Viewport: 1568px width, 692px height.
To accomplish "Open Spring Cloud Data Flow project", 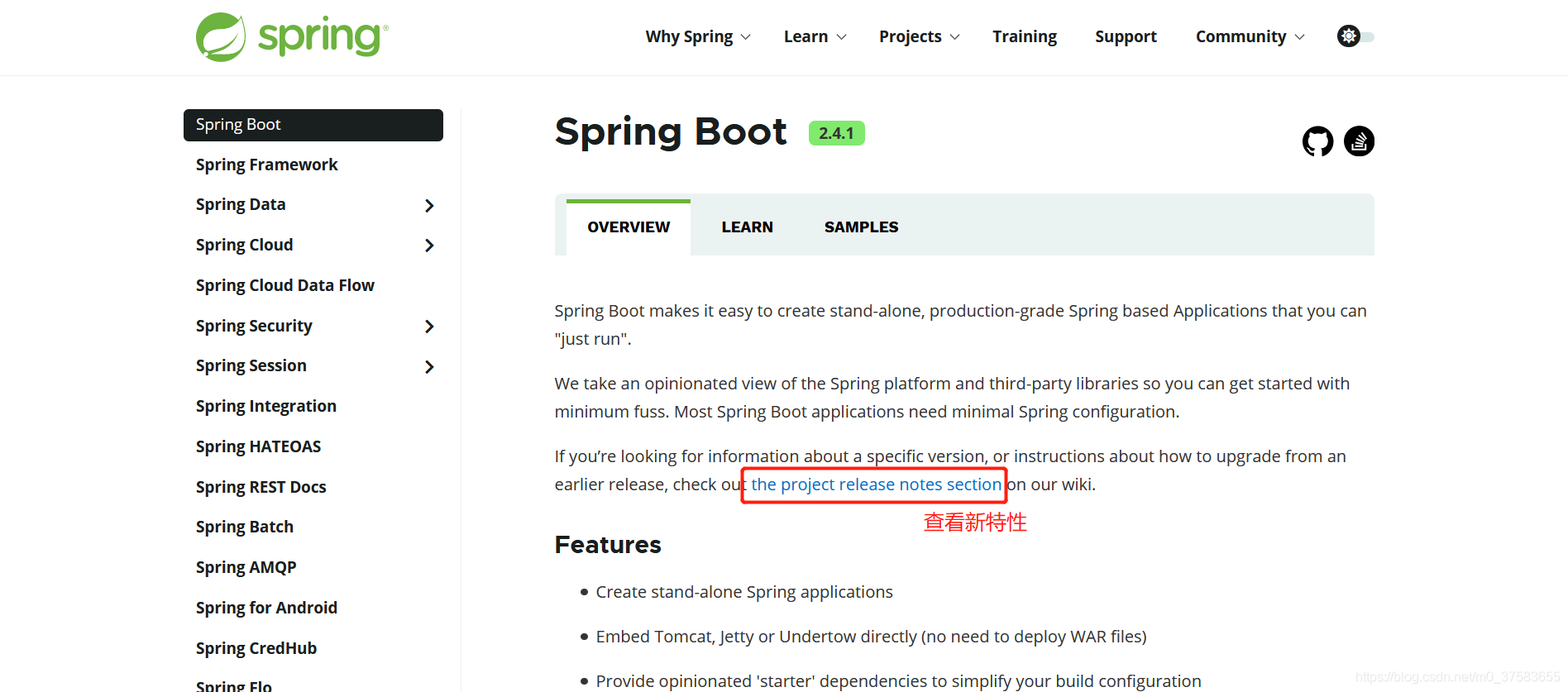I will click(x=285, y=285).
